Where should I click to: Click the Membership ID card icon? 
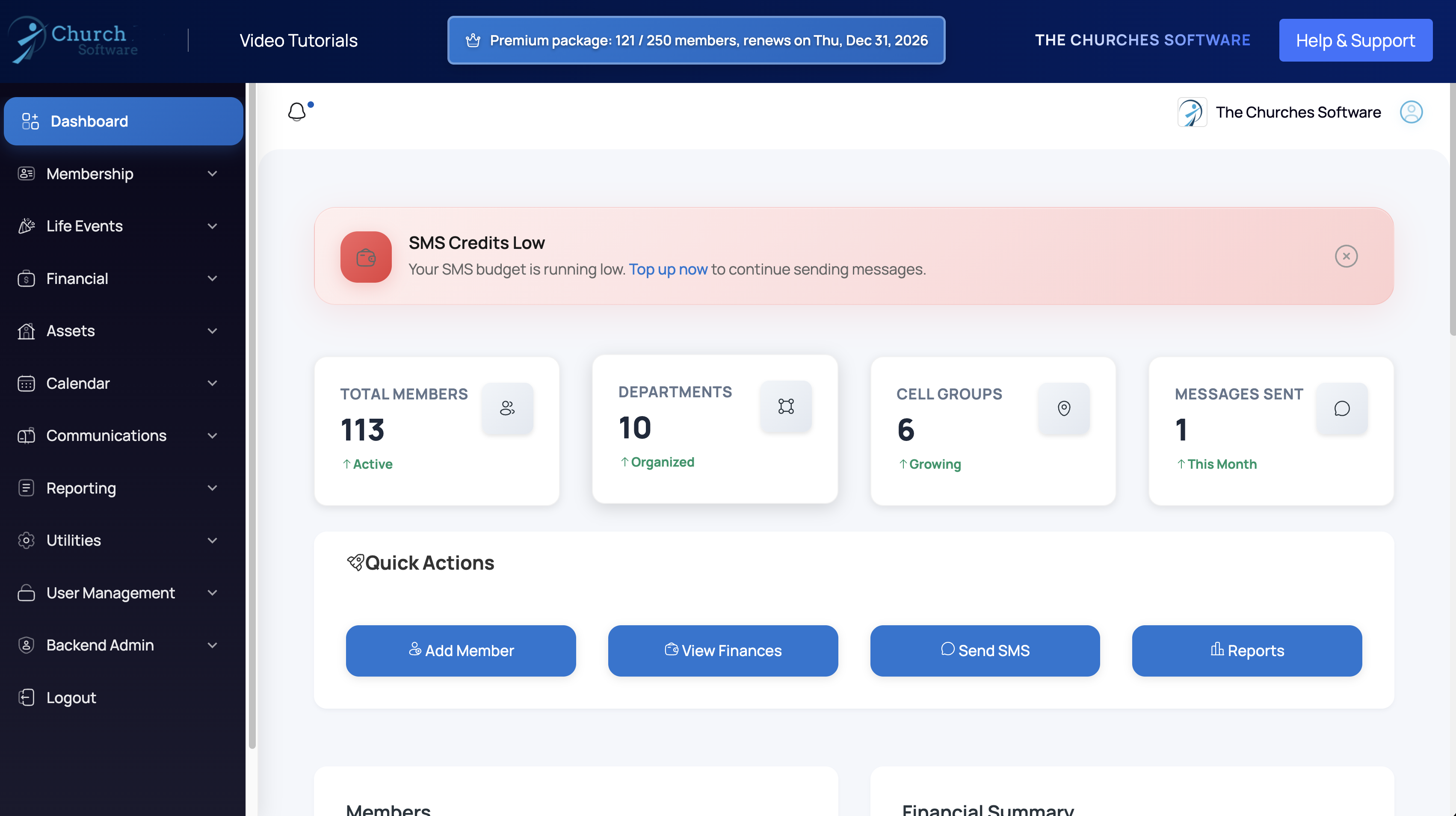click(x=27, y=174)
